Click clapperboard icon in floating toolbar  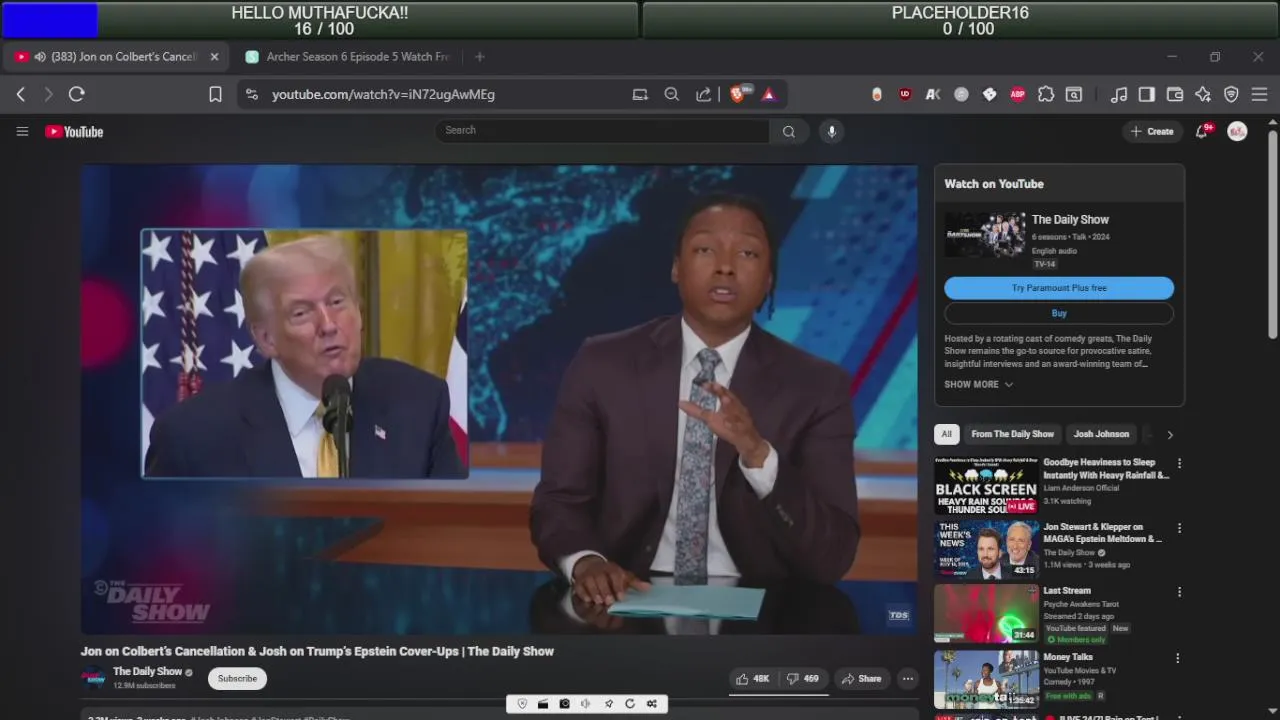[543, 704]
